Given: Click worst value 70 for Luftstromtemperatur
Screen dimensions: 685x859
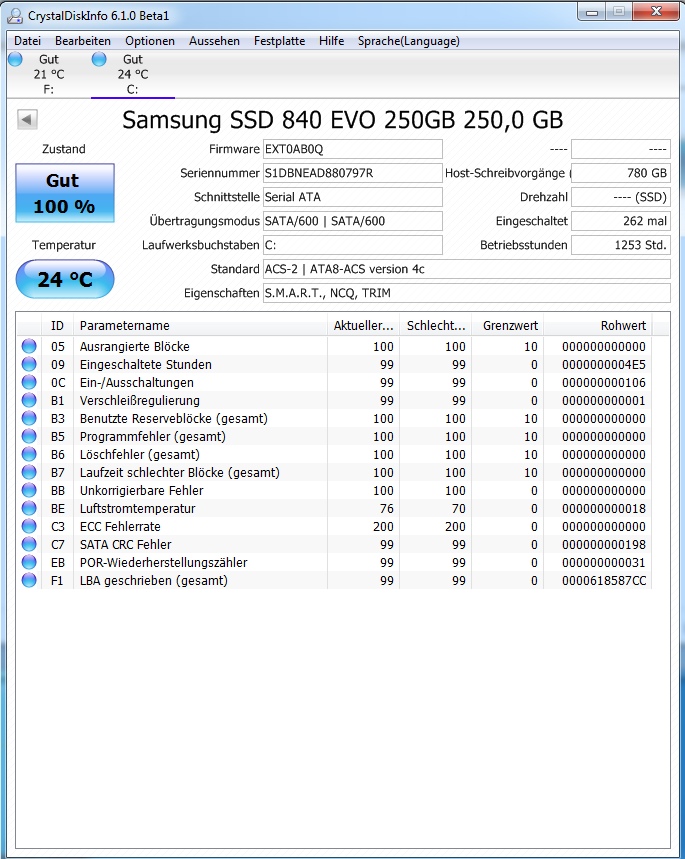Looking at the screenshot, I should pyautogui.click(x=459, y=508).
